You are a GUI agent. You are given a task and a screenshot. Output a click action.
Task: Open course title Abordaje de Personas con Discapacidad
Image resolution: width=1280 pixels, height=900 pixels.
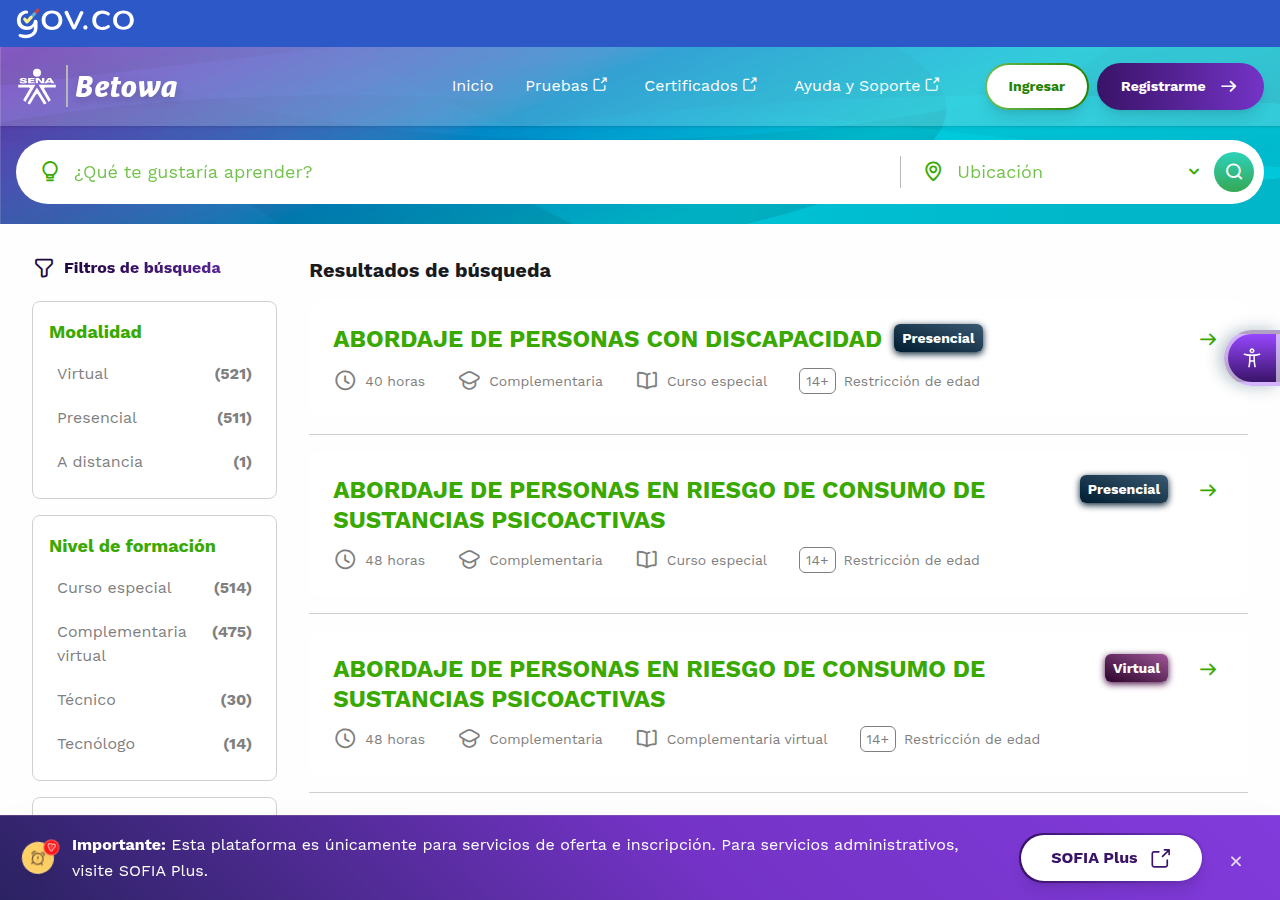tap(607, 339)
